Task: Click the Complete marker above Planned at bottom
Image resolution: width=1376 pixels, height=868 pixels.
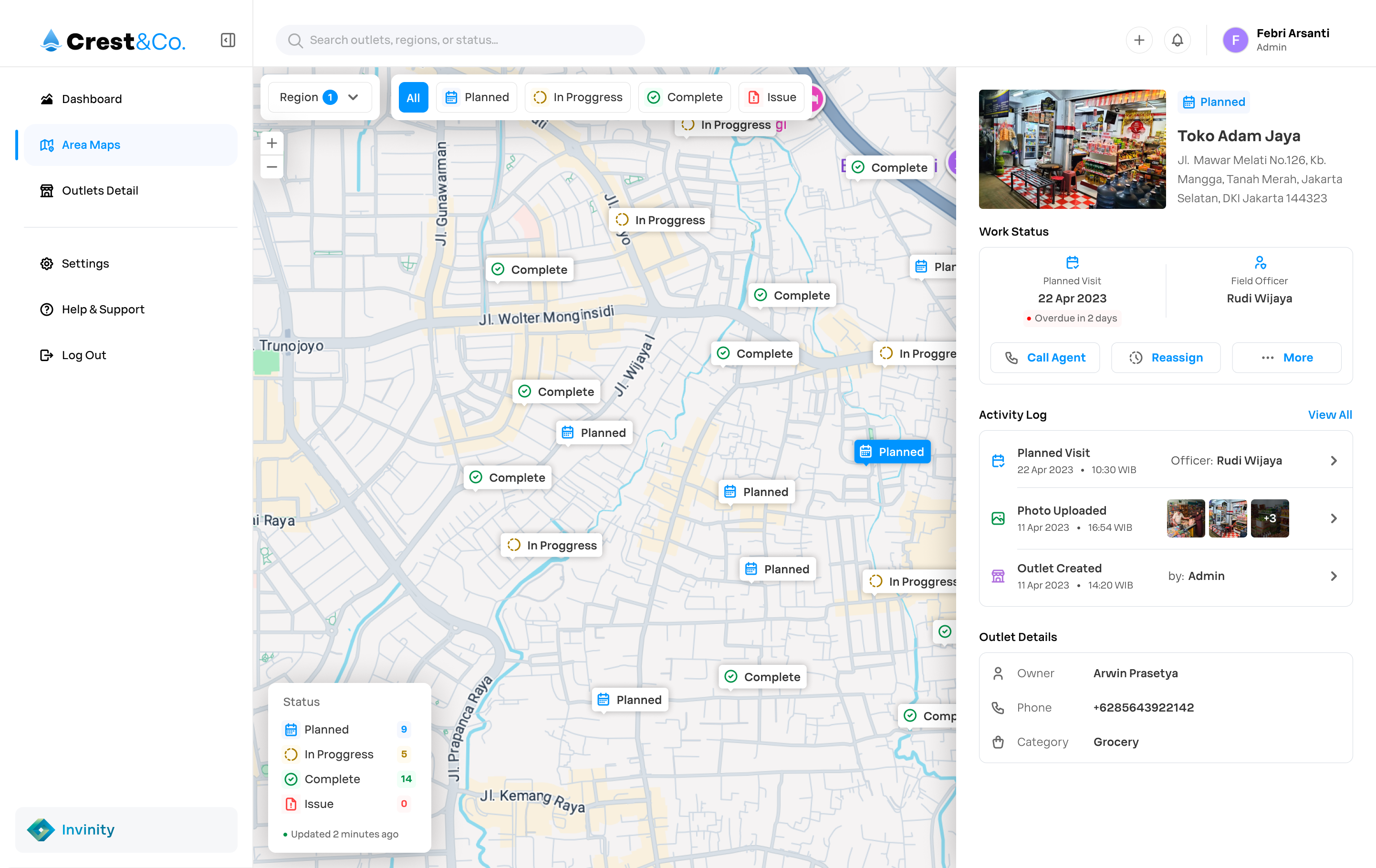Action: 762,677
